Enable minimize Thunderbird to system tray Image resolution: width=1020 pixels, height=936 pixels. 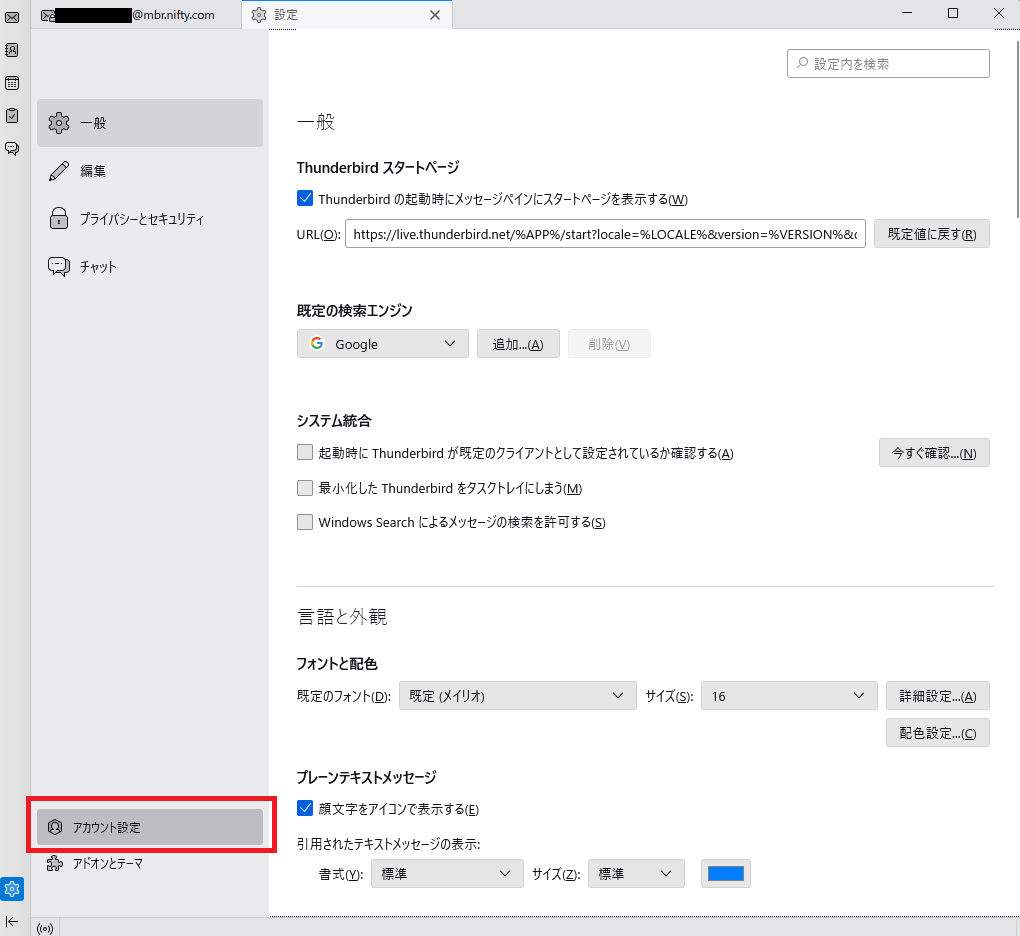tap(305, 488)
